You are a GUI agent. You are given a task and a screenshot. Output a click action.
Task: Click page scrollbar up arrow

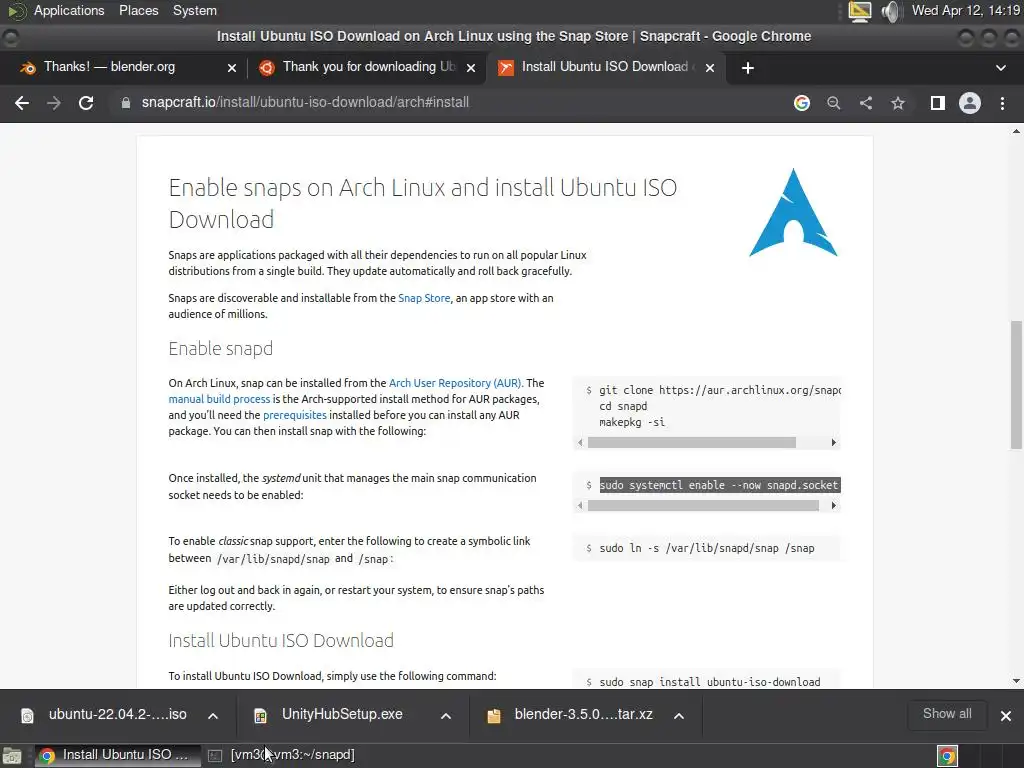click(x=1016, y=131)
